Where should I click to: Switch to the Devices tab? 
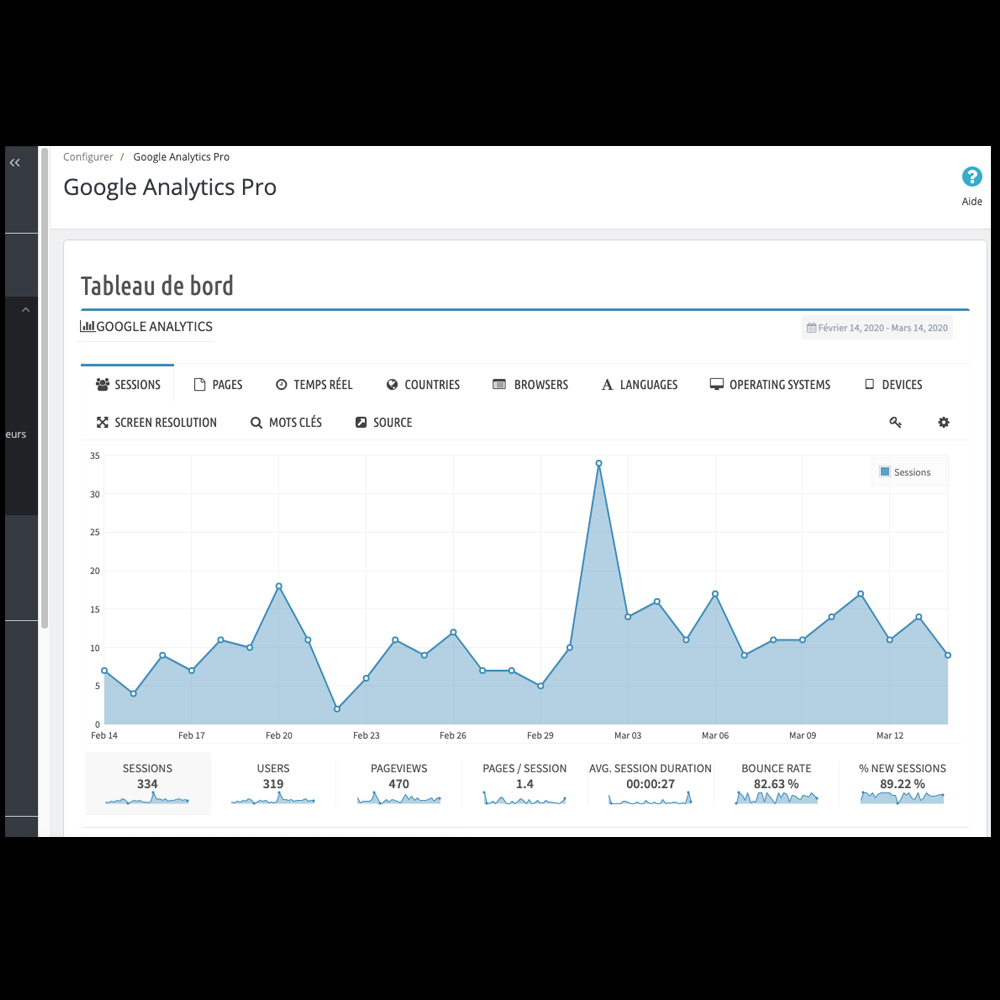click(893, 385)
